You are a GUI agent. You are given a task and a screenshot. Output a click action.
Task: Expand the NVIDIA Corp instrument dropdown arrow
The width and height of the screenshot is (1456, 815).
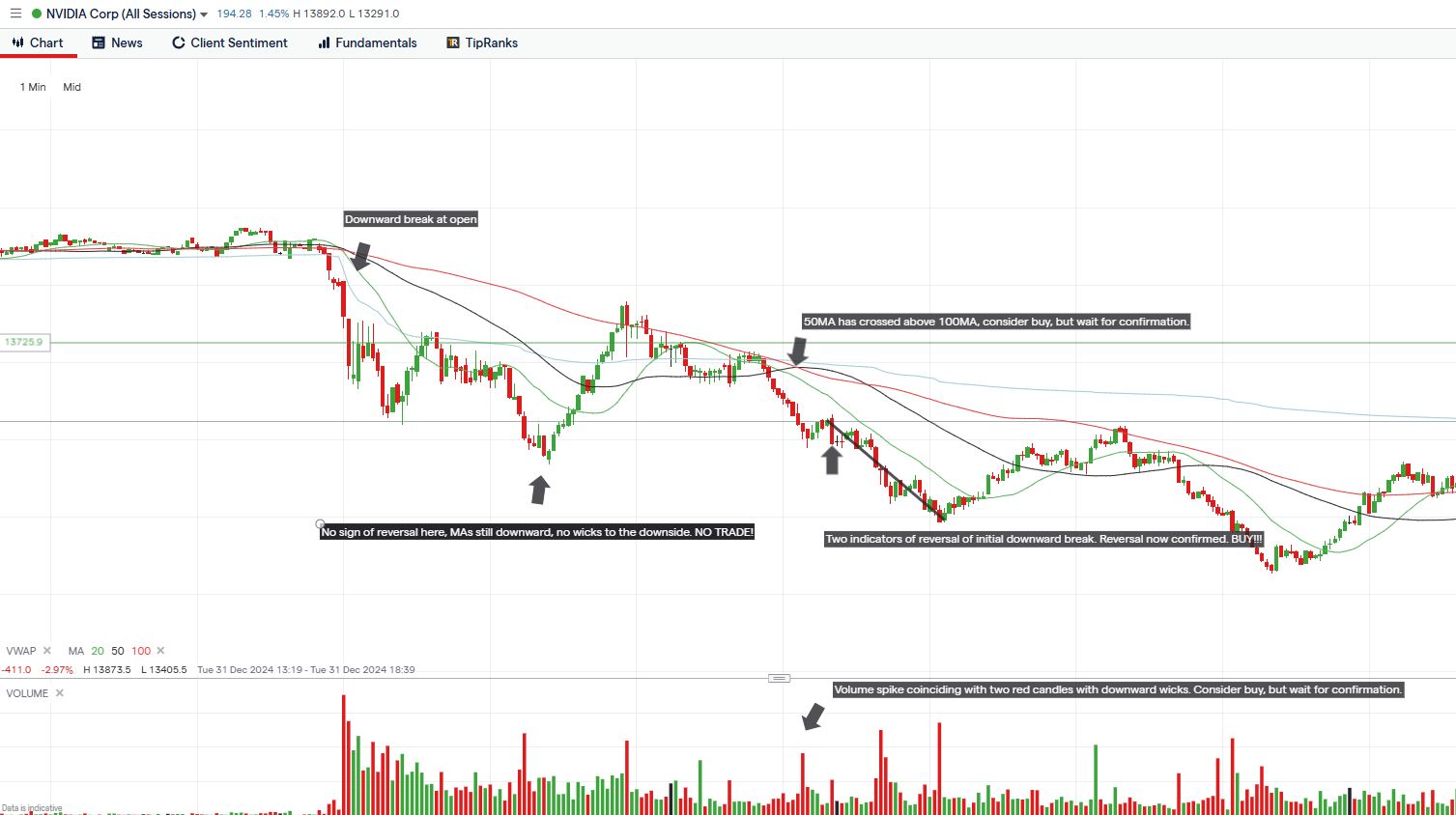tap(204, 14)
